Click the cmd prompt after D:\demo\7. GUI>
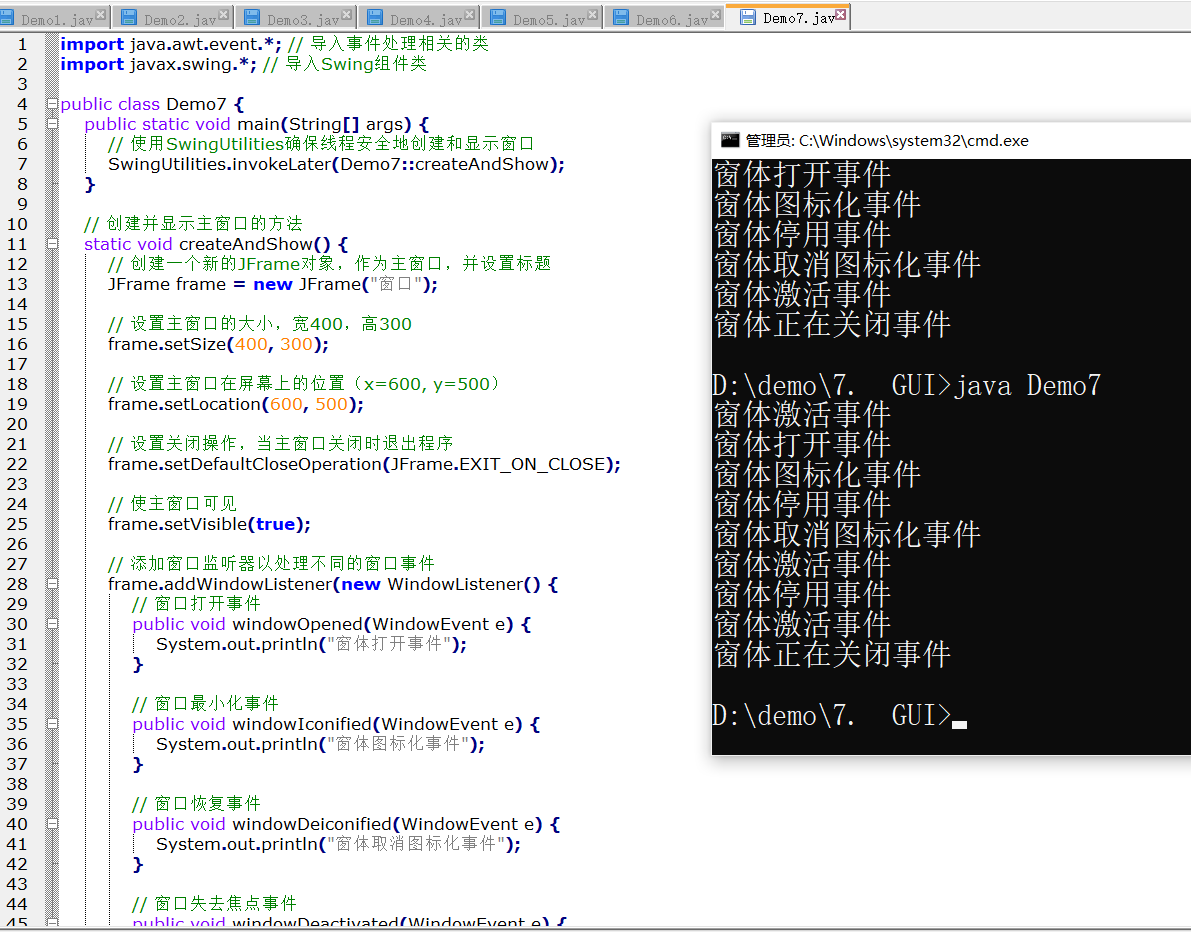Screen dimensions: 1191x932 click(x=959, y=717)
